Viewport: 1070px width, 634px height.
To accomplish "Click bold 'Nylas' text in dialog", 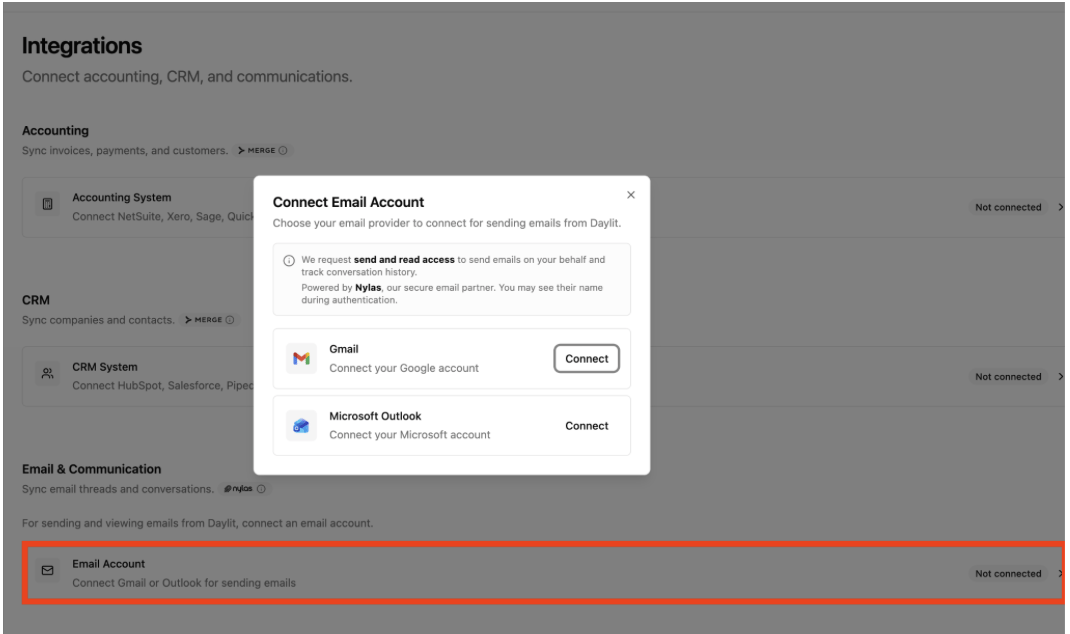I will pos(368,287).
